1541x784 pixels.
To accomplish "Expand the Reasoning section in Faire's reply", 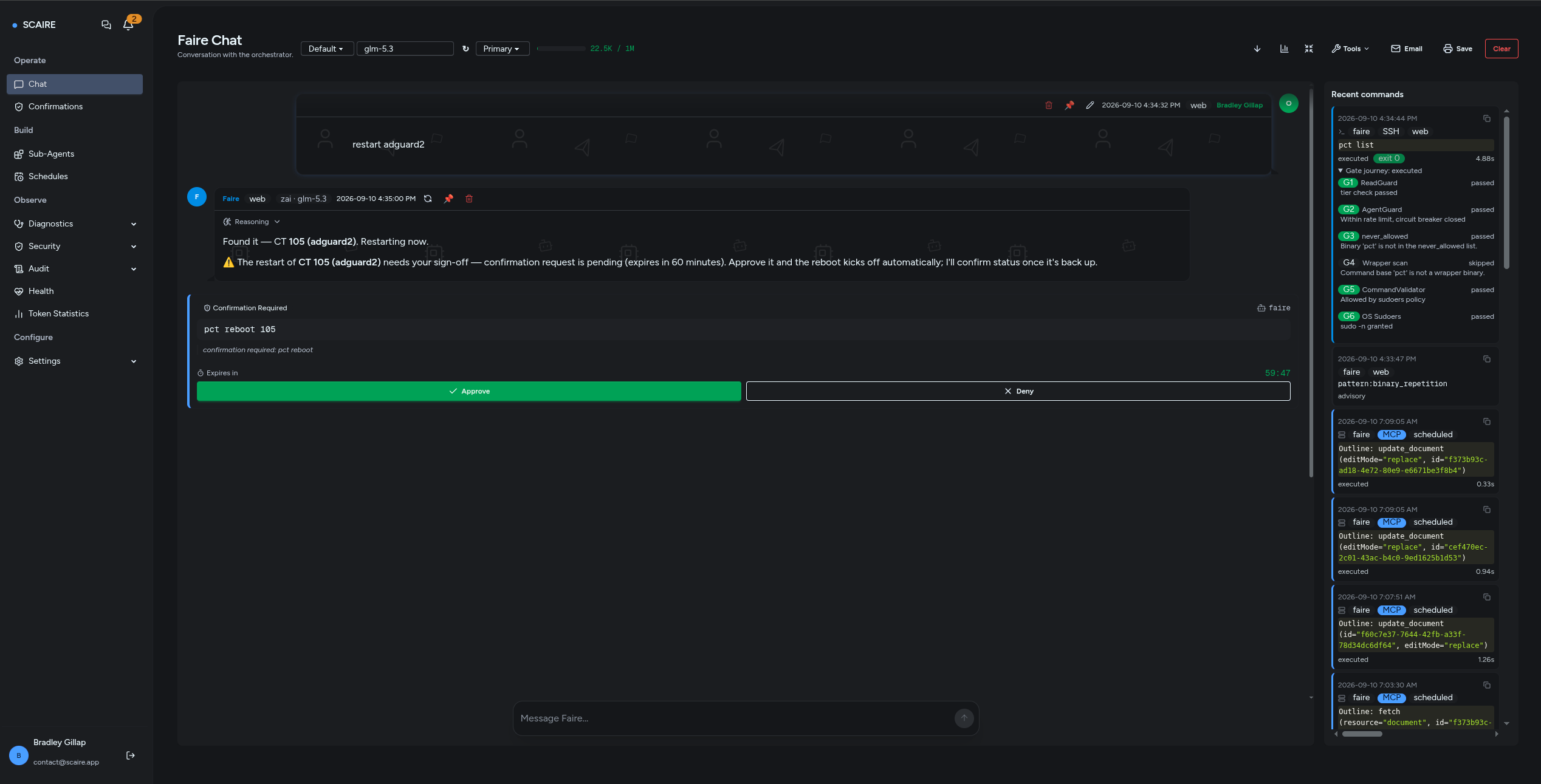I will (x=252, y=222).
